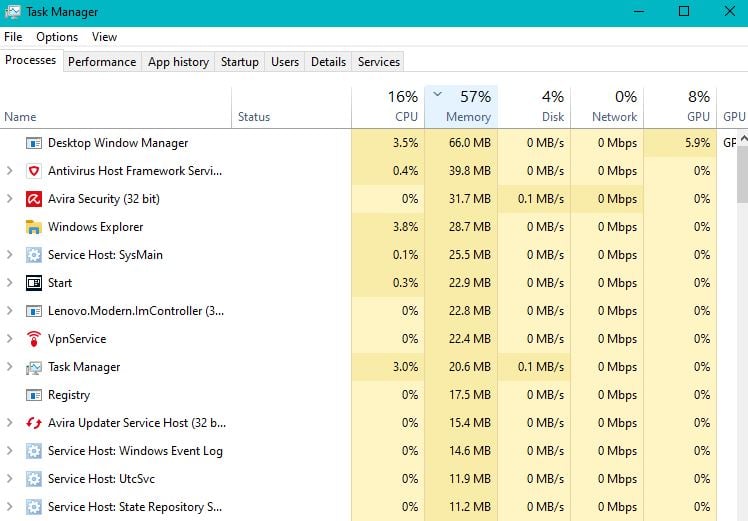Viewport: 748px width, 521px height.
Task: Open the Options menu
Action: (x=57, y=37)
